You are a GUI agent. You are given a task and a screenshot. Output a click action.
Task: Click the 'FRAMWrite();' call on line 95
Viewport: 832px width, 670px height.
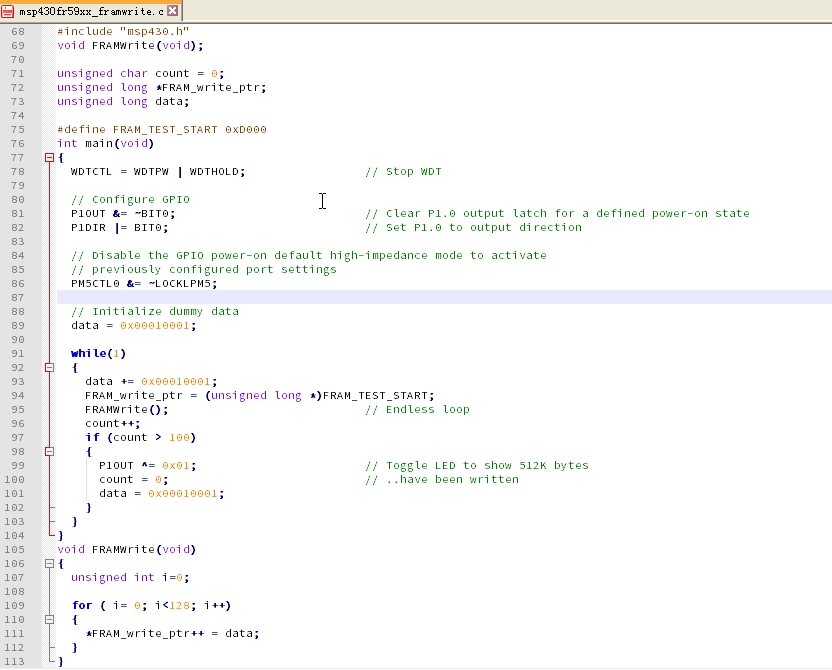coord(127,410)
